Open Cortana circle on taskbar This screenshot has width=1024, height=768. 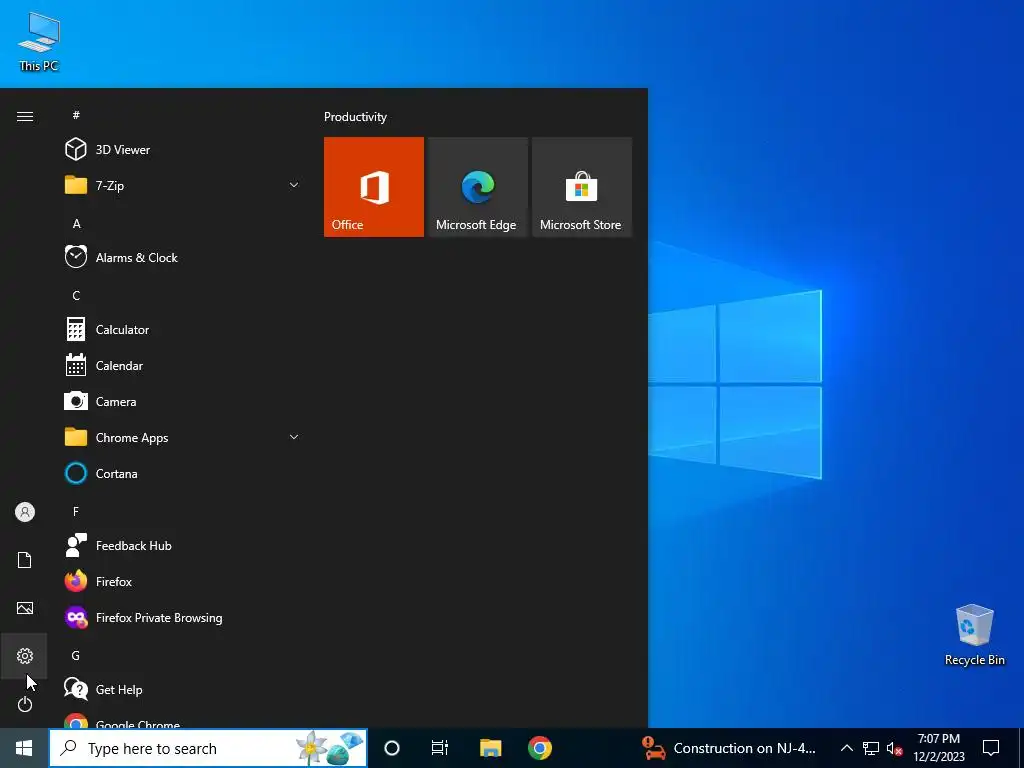point(392,748)
